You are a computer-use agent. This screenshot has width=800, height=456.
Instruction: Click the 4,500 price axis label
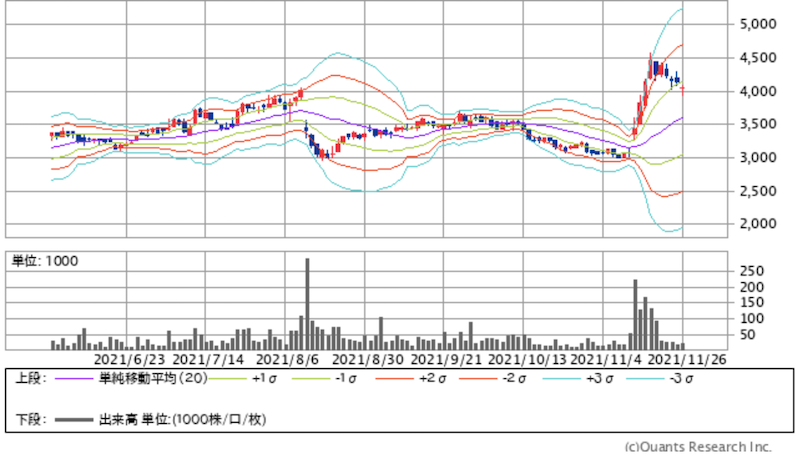pyautogui.click(x=758, y=58)
